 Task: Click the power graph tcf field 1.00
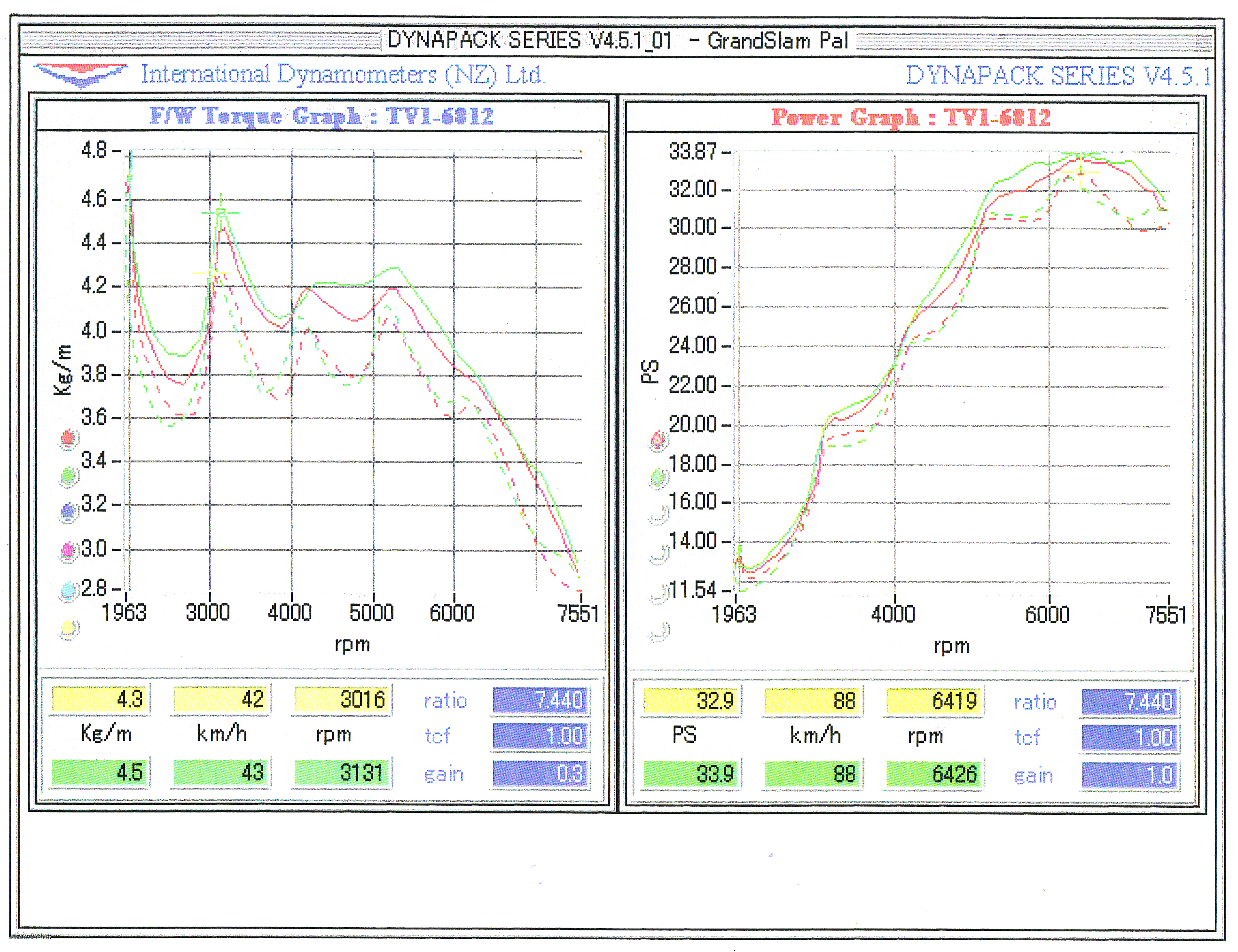(x=1130, y=737)
